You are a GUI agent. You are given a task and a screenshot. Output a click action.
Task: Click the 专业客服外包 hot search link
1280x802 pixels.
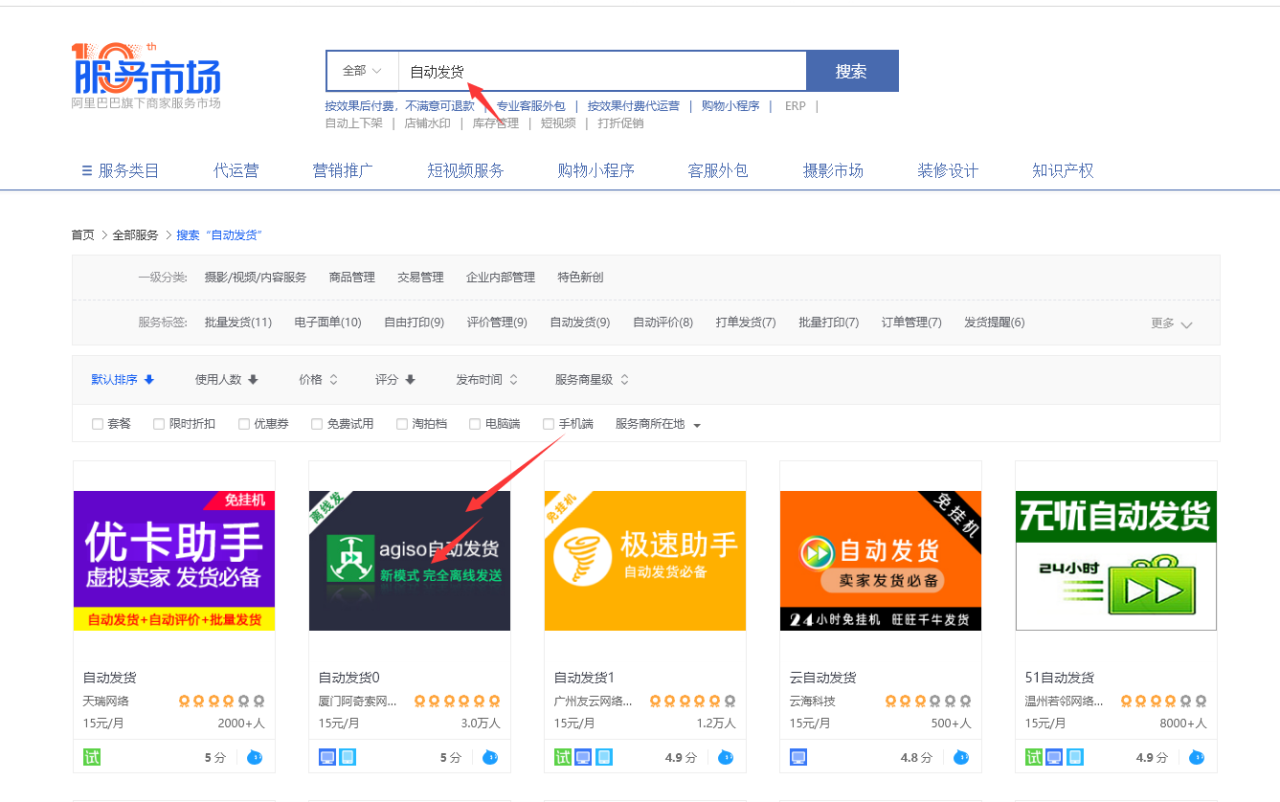pos(531,106)
